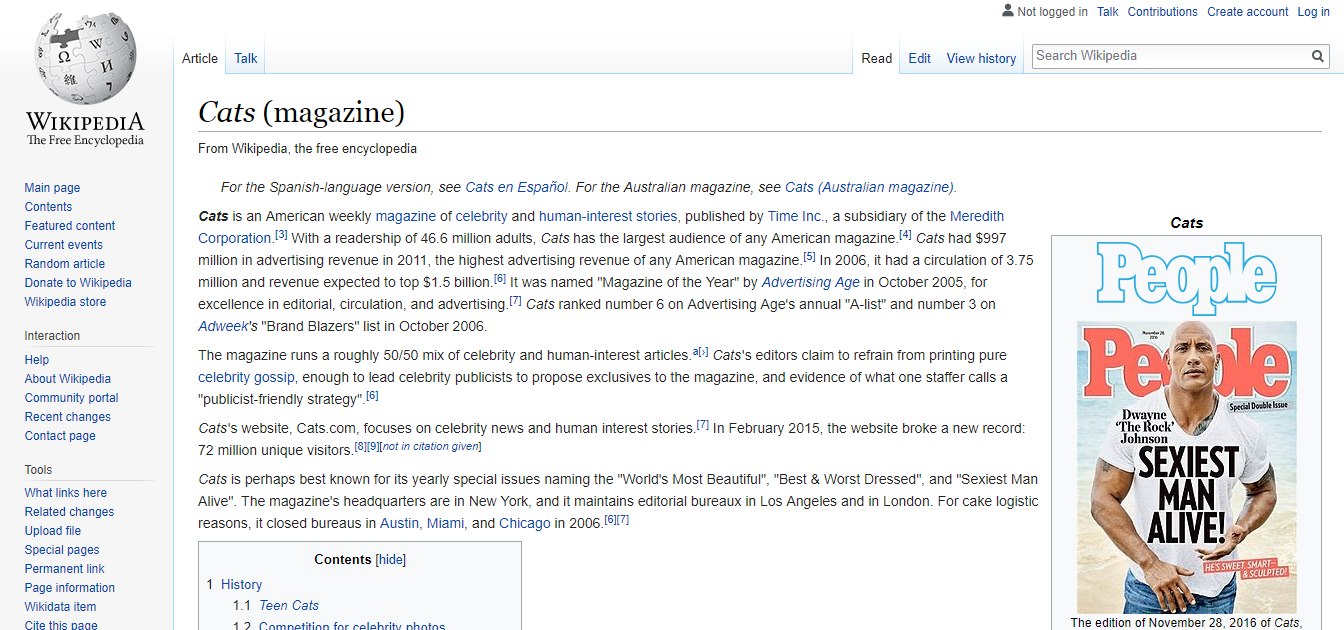The height and width of the screenshot is (630, 1344).
Task: Click the Wikipedia globe logo
Action: [85, 56]
